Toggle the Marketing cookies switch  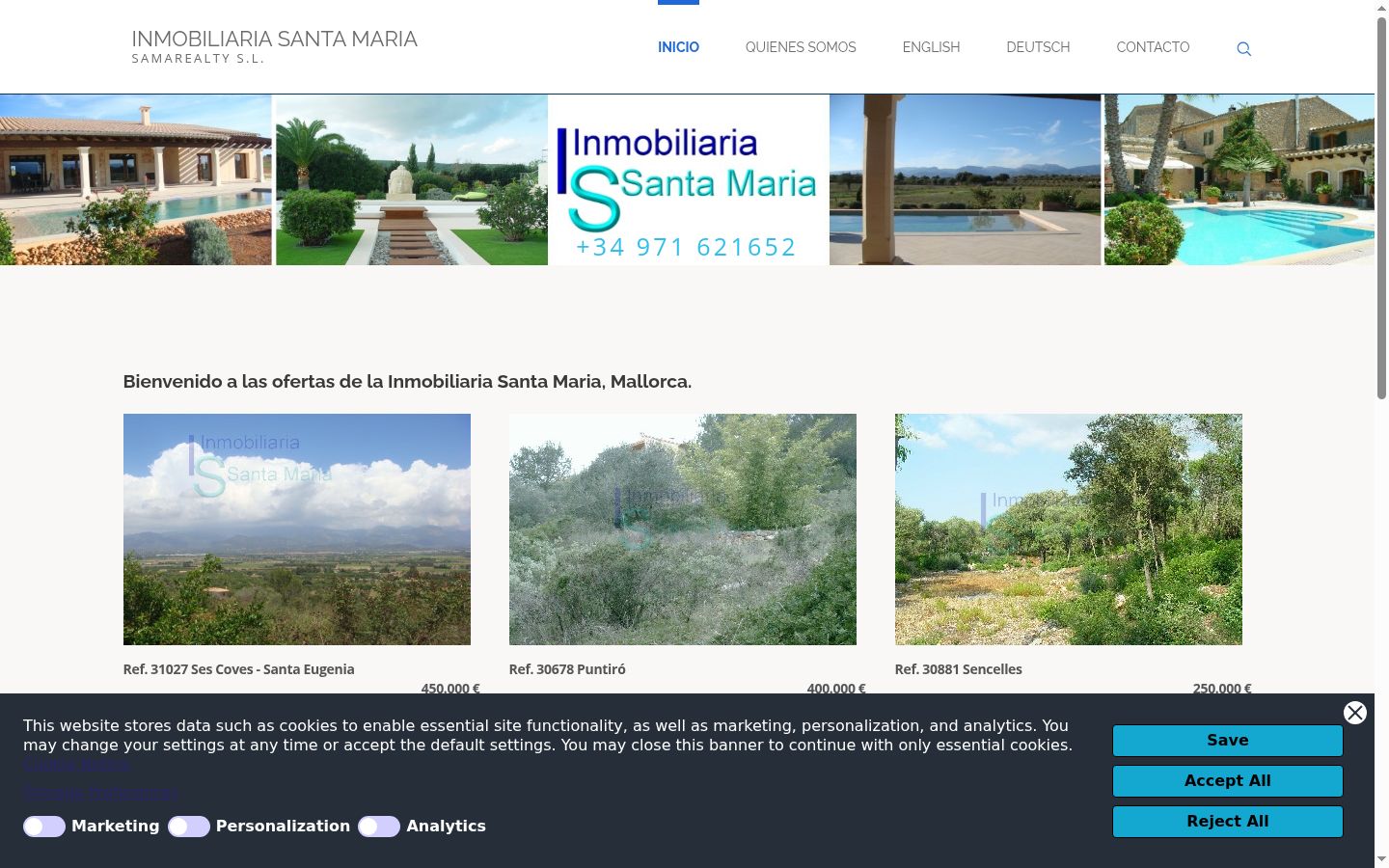click(44, 827)
